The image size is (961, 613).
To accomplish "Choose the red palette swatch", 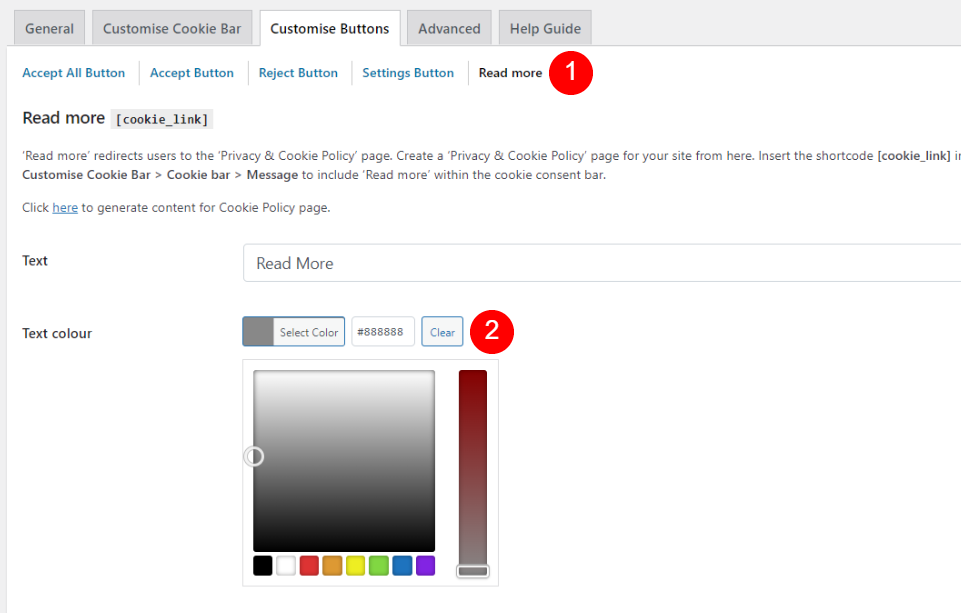I will (x=309, y=565).
